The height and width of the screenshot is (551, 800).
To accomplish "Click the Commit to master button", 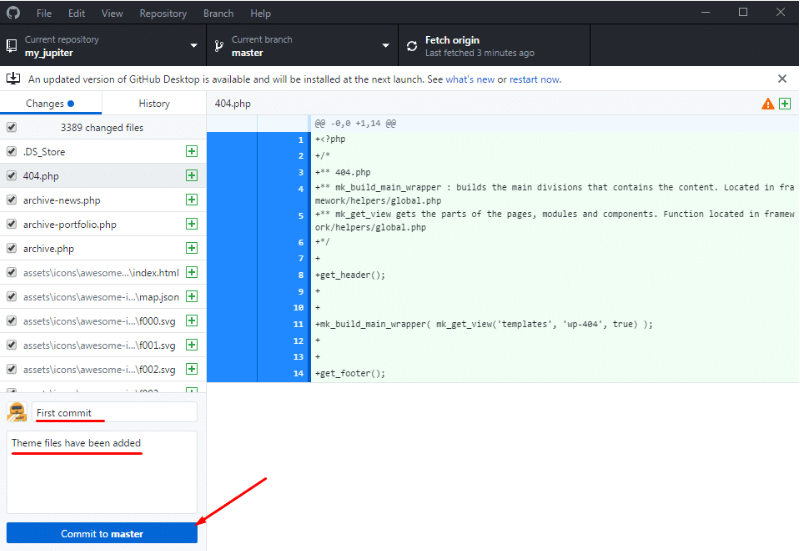I will 102,533.
